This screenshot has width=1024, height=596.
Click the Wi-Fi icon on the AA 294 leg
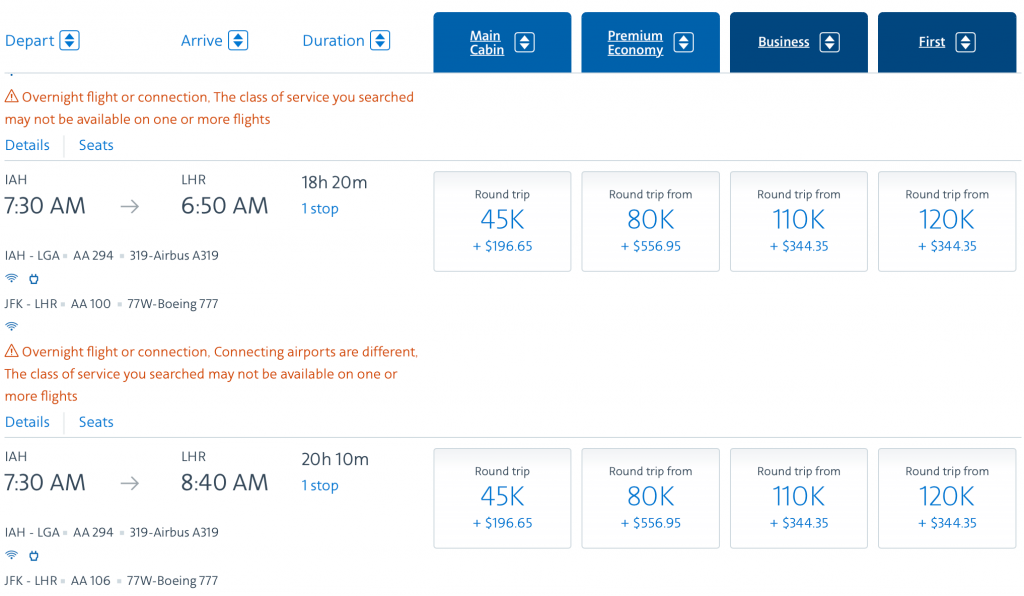(x=11, y=279)
